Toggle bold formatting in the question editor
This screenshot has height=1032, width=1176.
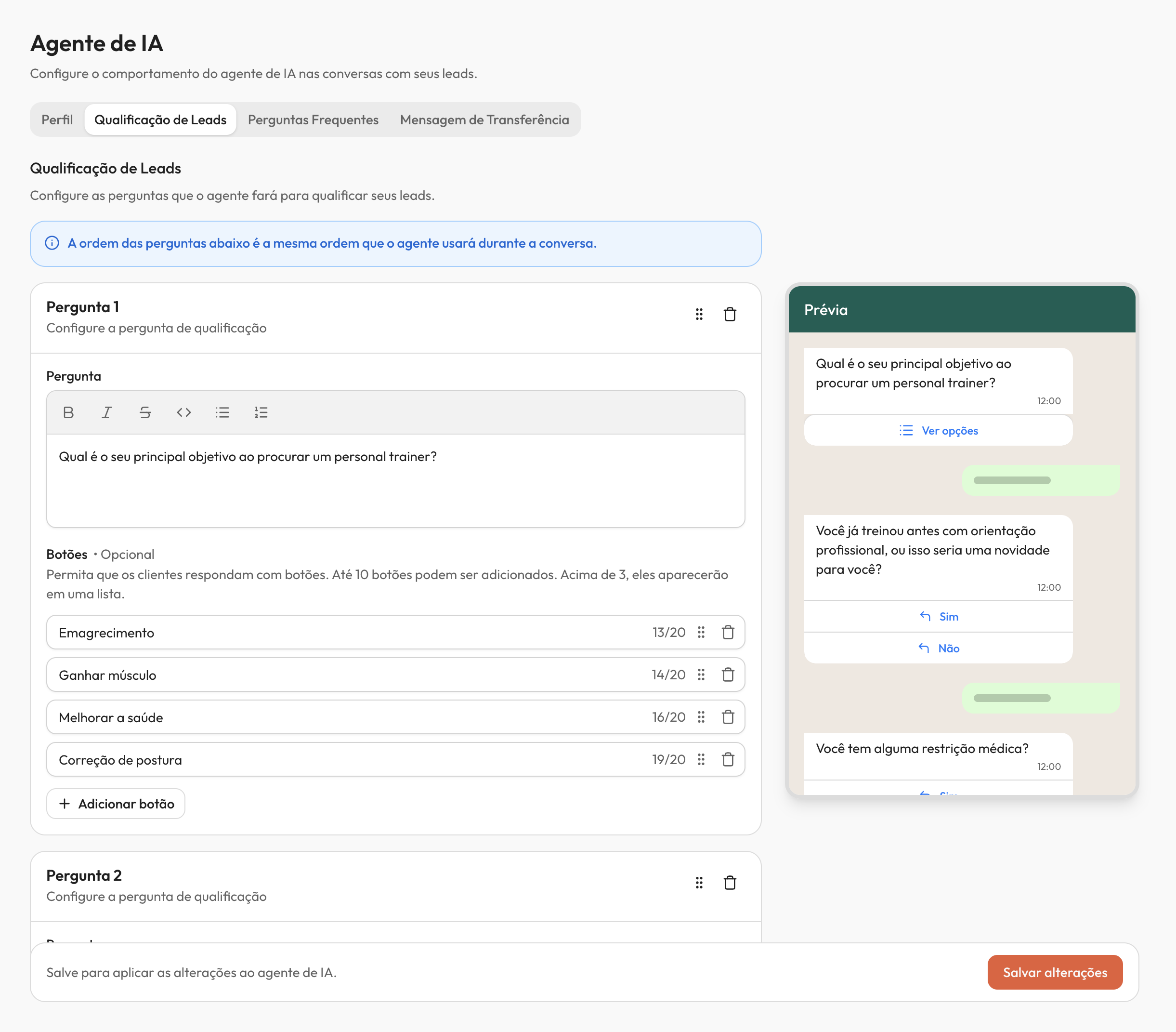coord(68,412)
